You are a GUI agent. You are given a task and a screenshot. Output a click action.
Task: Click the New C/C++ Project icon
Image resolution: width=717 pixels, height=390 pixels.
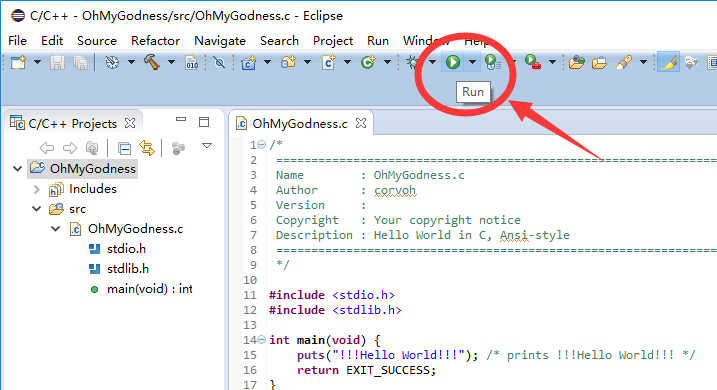pos(248,62)
